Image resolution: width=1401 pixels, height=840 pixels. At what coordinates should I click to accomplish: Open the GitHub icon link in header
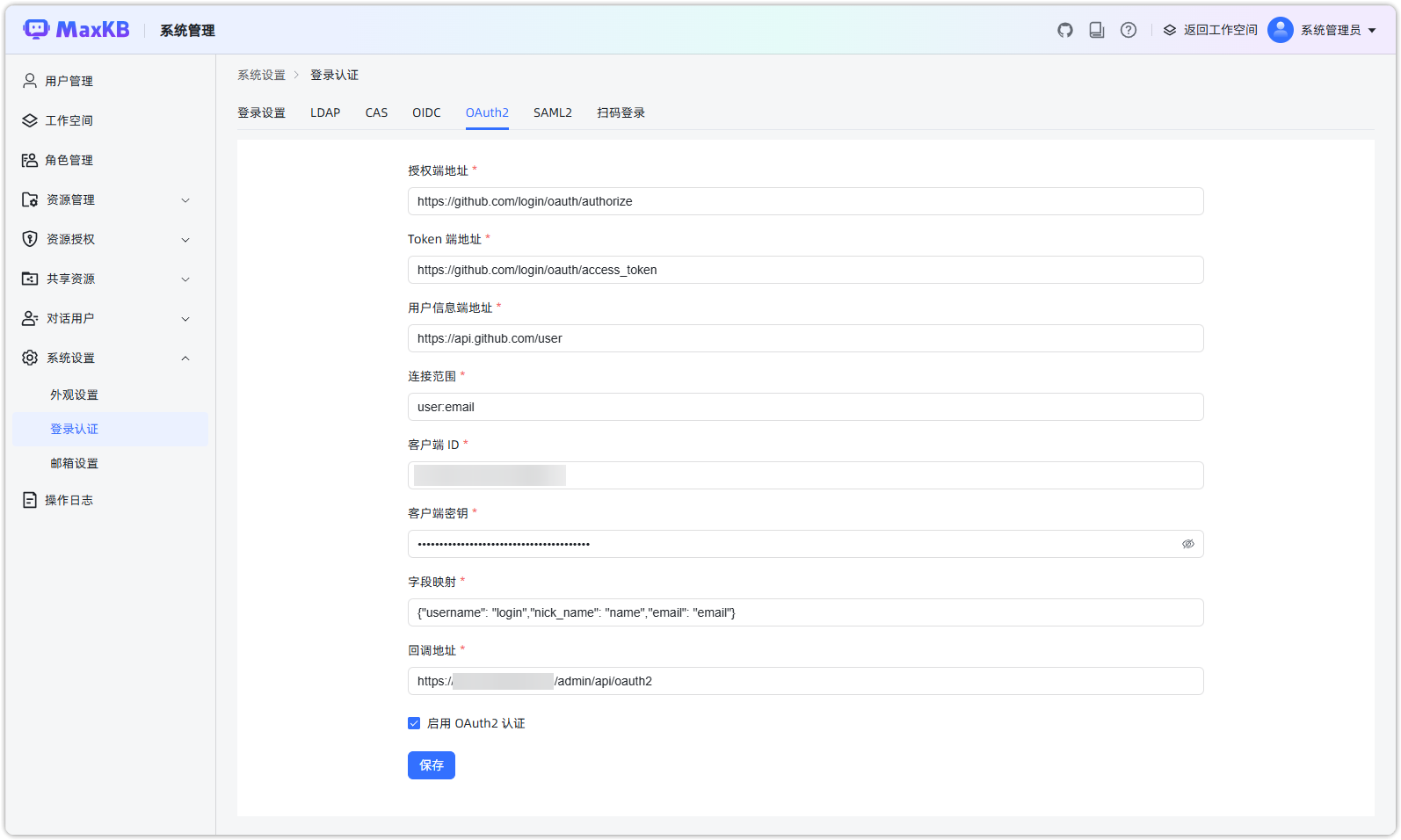[x=1064, y=30]
